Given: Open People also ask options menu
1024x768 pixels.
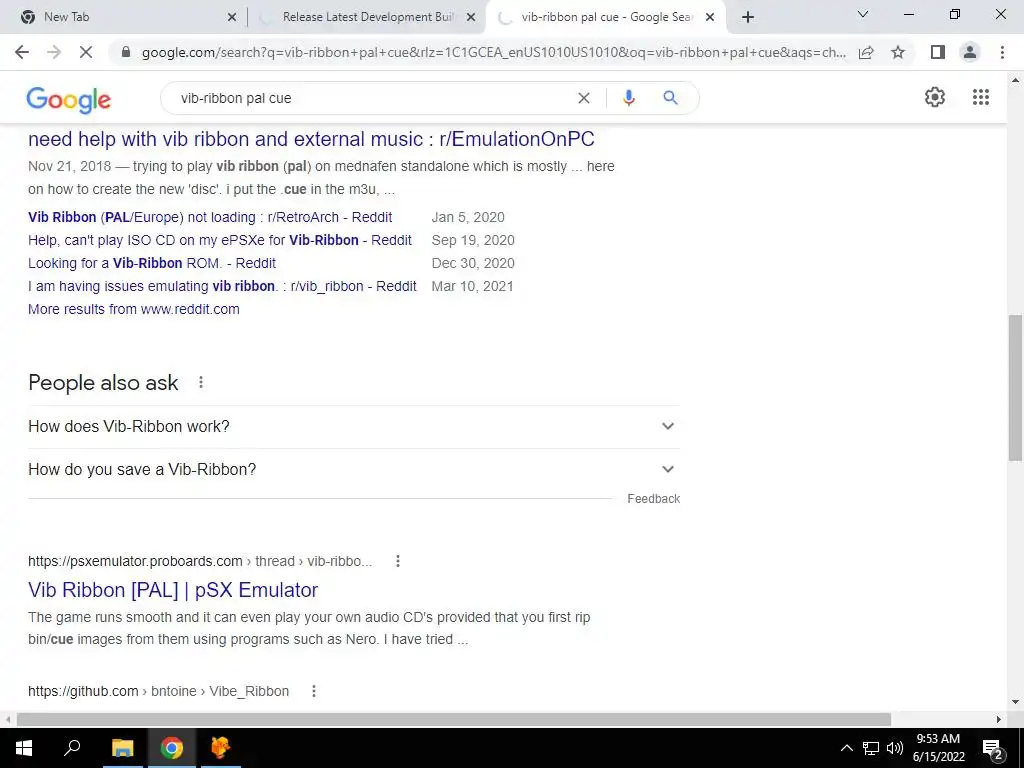Looking at the screenshot, I should coord(200,382).
